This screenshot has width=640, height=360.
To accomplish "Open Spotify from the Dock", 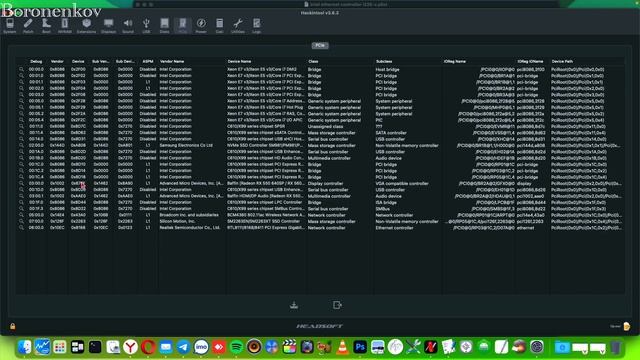I will tap(236, 347).
